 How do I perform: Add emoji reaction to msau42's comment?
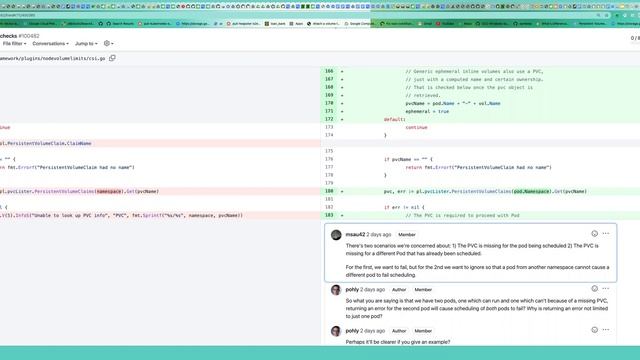tap(594, 234)
